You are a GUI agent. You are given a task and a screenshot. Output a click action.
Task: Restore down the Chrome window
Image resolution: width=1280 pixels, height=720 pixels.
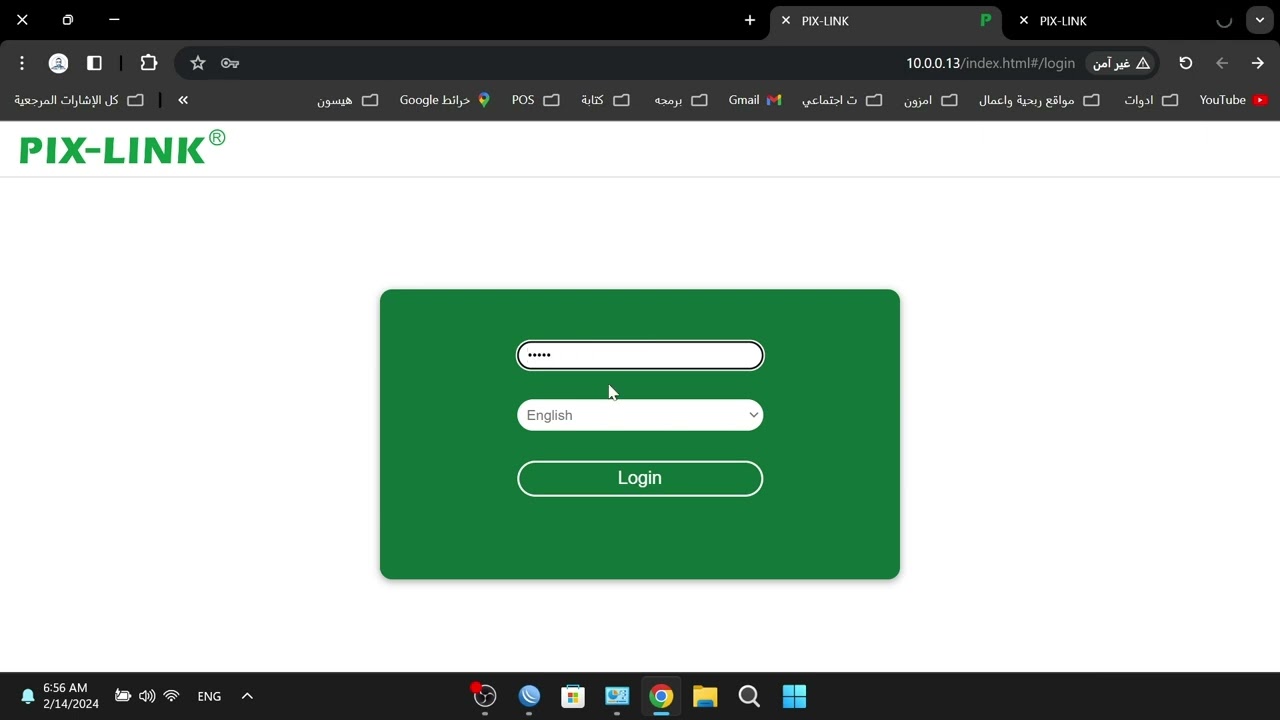(68, 20)
